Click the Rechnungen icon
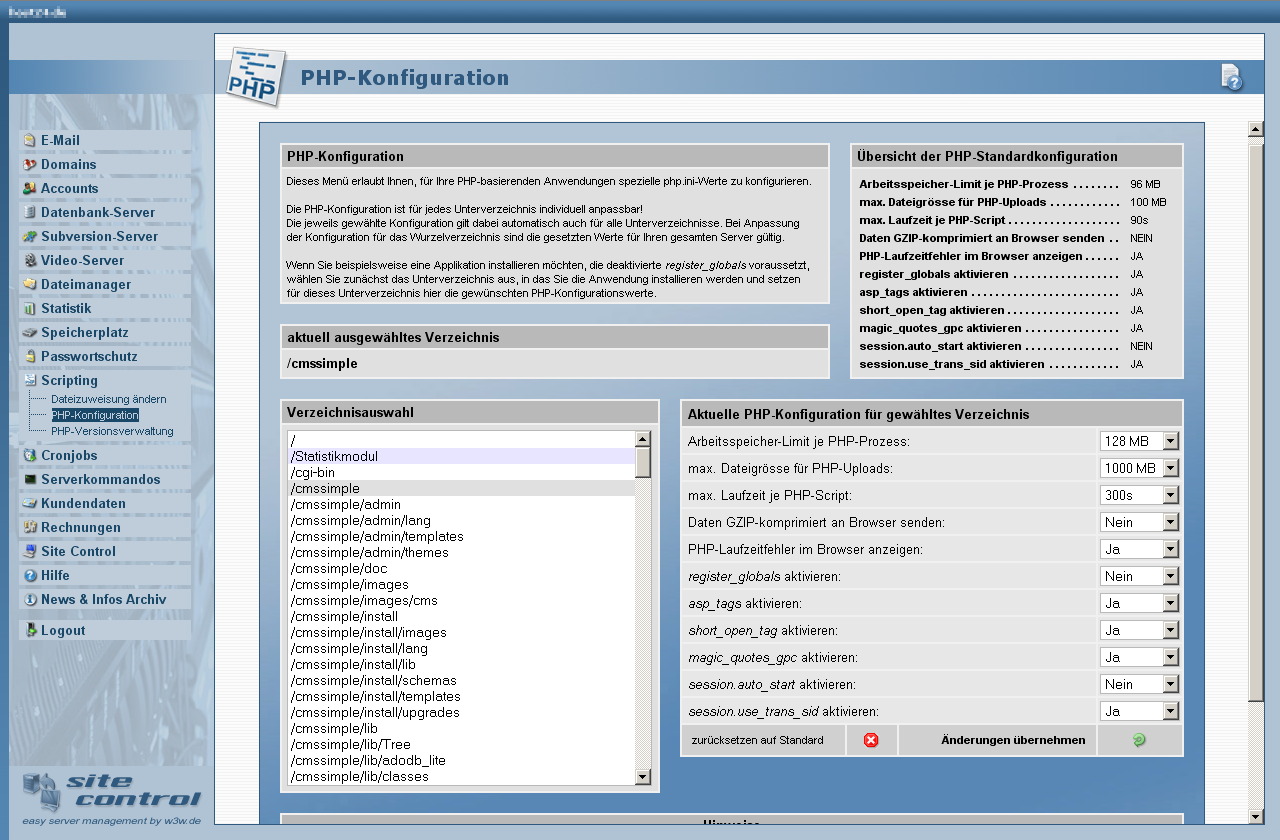The height and width of the screenshot is (840, 1280). [x=31, y=527]
